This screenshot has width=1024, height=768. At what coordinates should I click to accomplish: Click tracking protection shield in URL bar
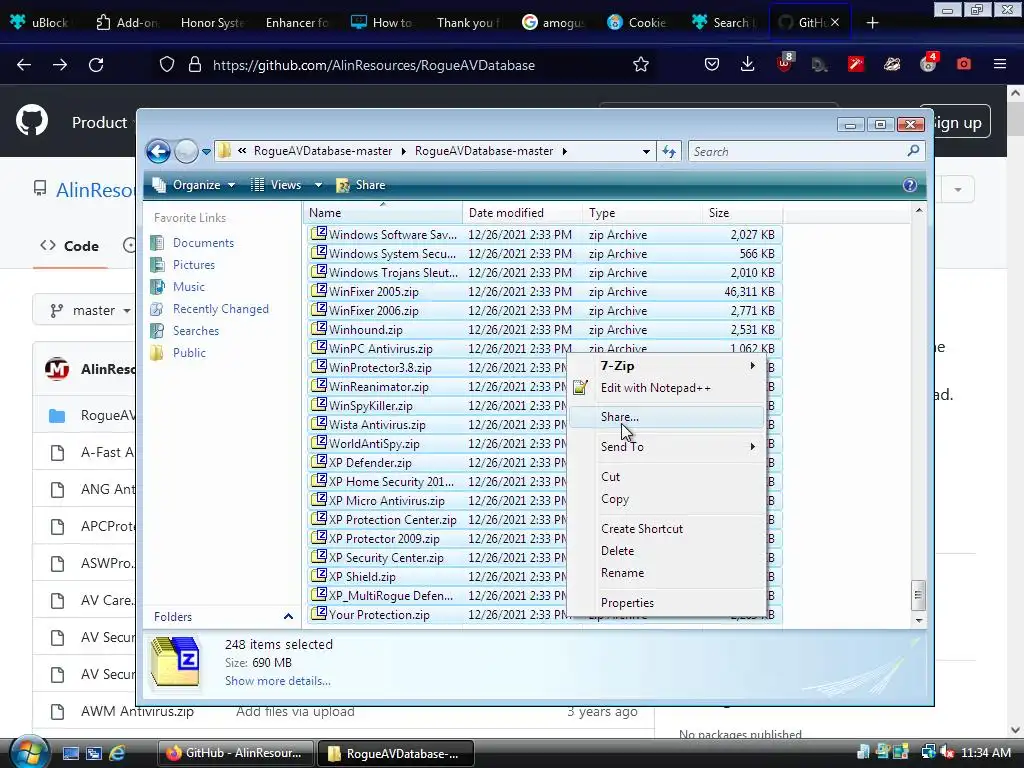(x=167, y=65)
